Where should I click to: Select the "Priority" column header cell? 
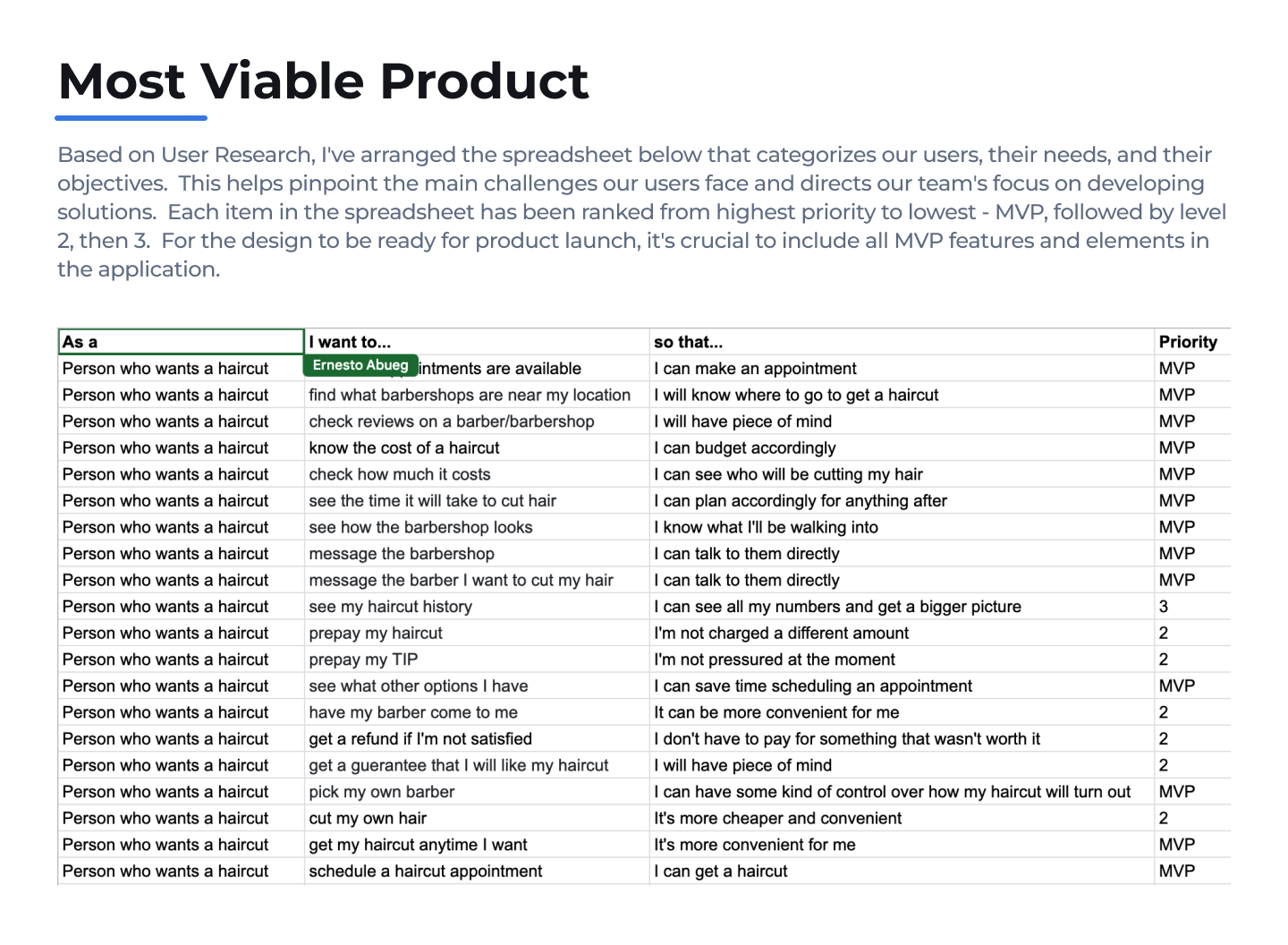coord(1189,342)
